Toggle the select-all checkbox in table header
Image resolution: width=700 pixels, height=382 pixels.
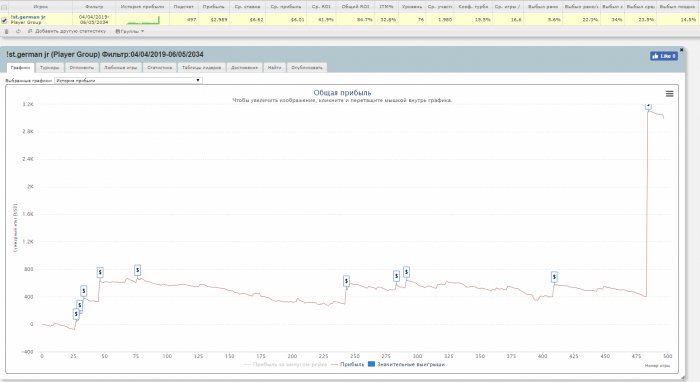[4, 7]
